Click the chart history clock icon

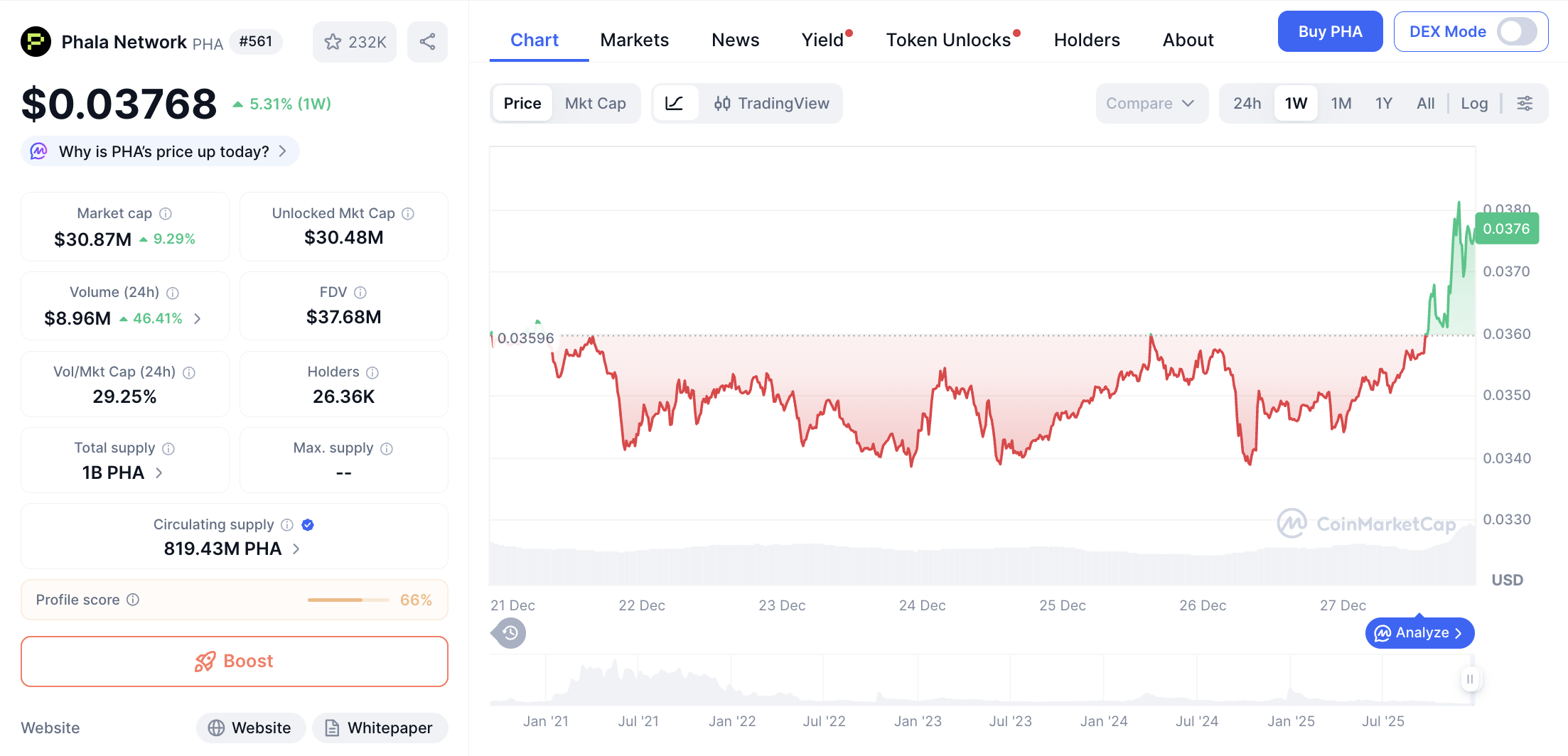click(x=510, y=633)
